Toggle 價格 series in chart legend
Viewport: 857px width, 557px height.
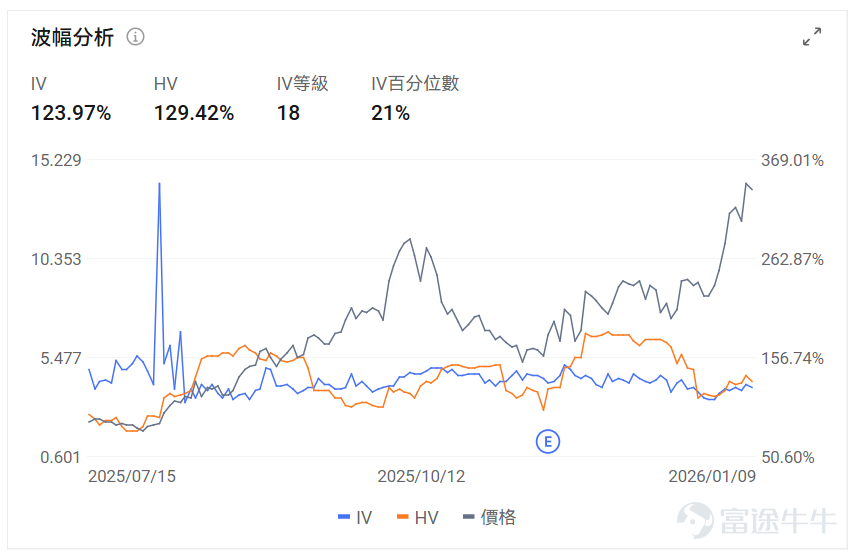[489, 517]
